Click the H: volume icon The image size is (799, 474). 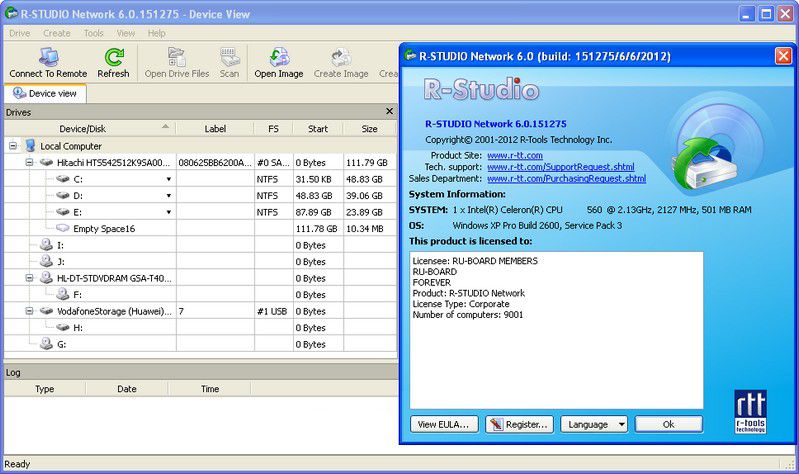[x=63, y=327]
